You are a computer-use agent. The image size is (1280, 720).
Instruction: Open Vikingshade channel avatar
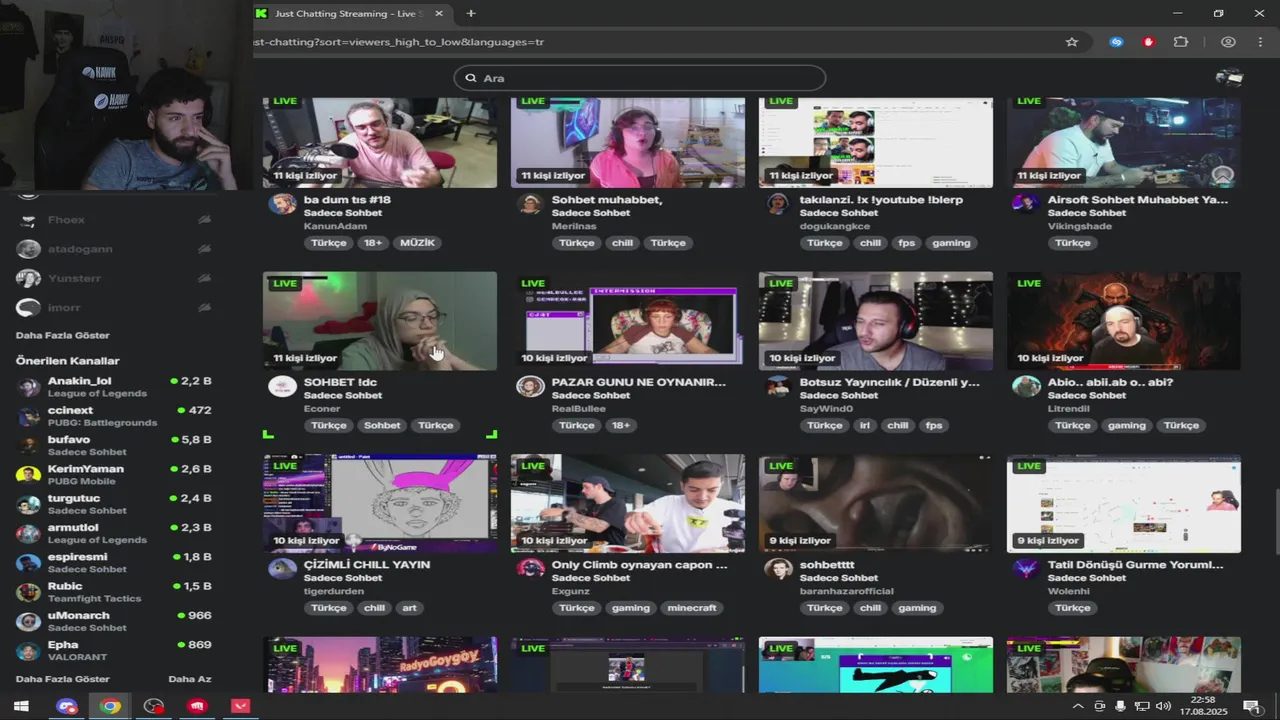[1026, 204]
